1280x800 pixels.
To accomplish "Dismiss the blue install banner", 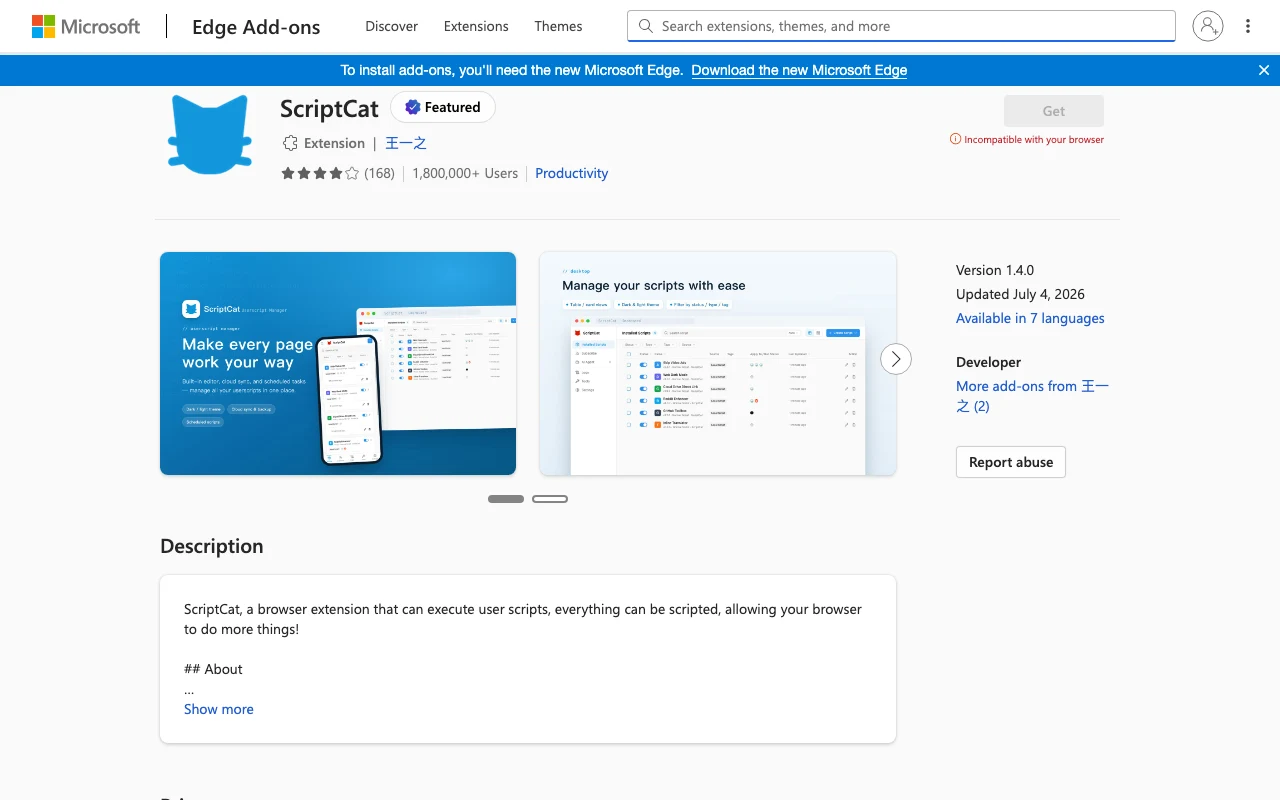I will [1264, 70].
